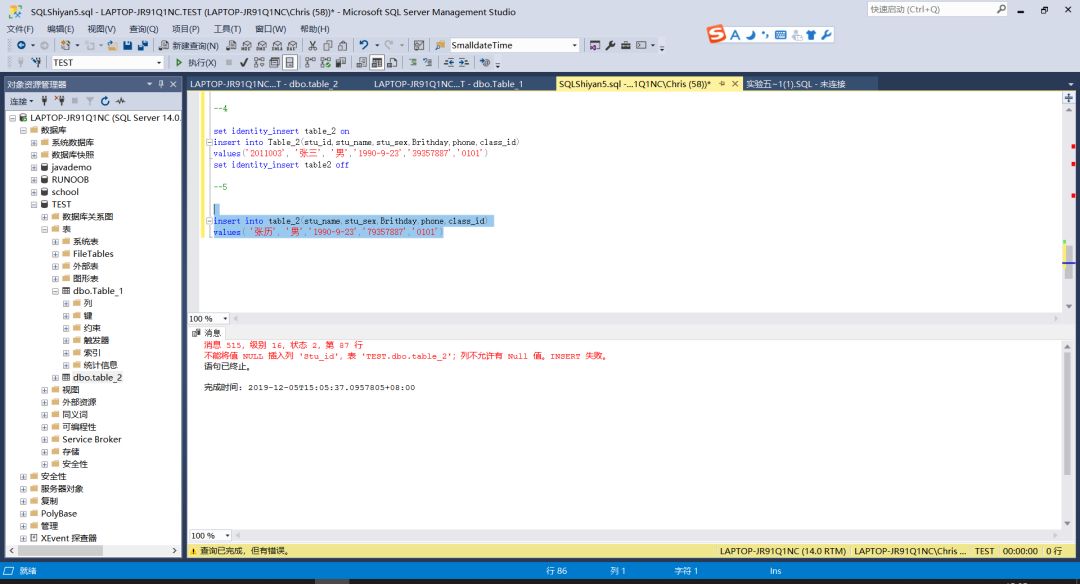Expand the dbo.table_2 tree node
Viewport: 1080px width, 584px height.
coord(56,378)
